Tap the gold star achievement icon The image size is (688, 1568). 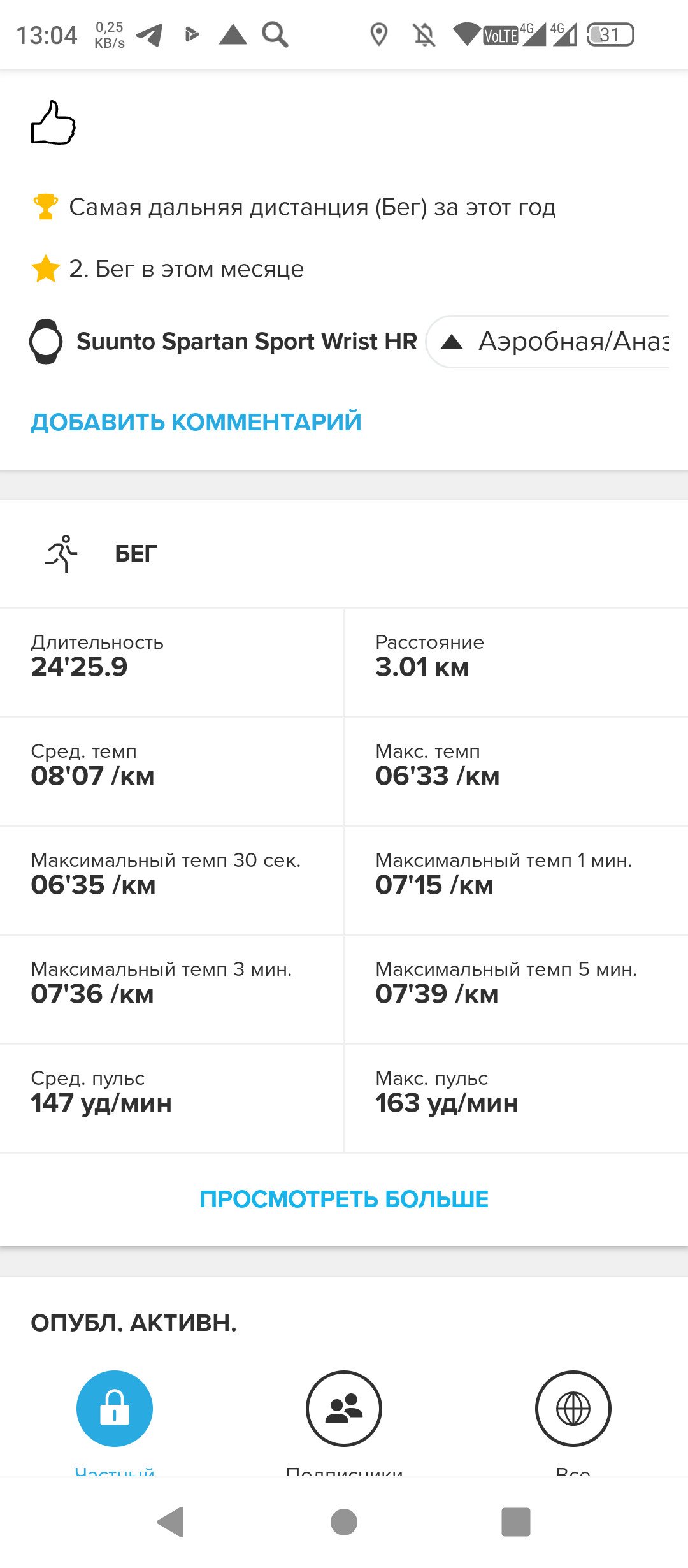coord(46,268)
